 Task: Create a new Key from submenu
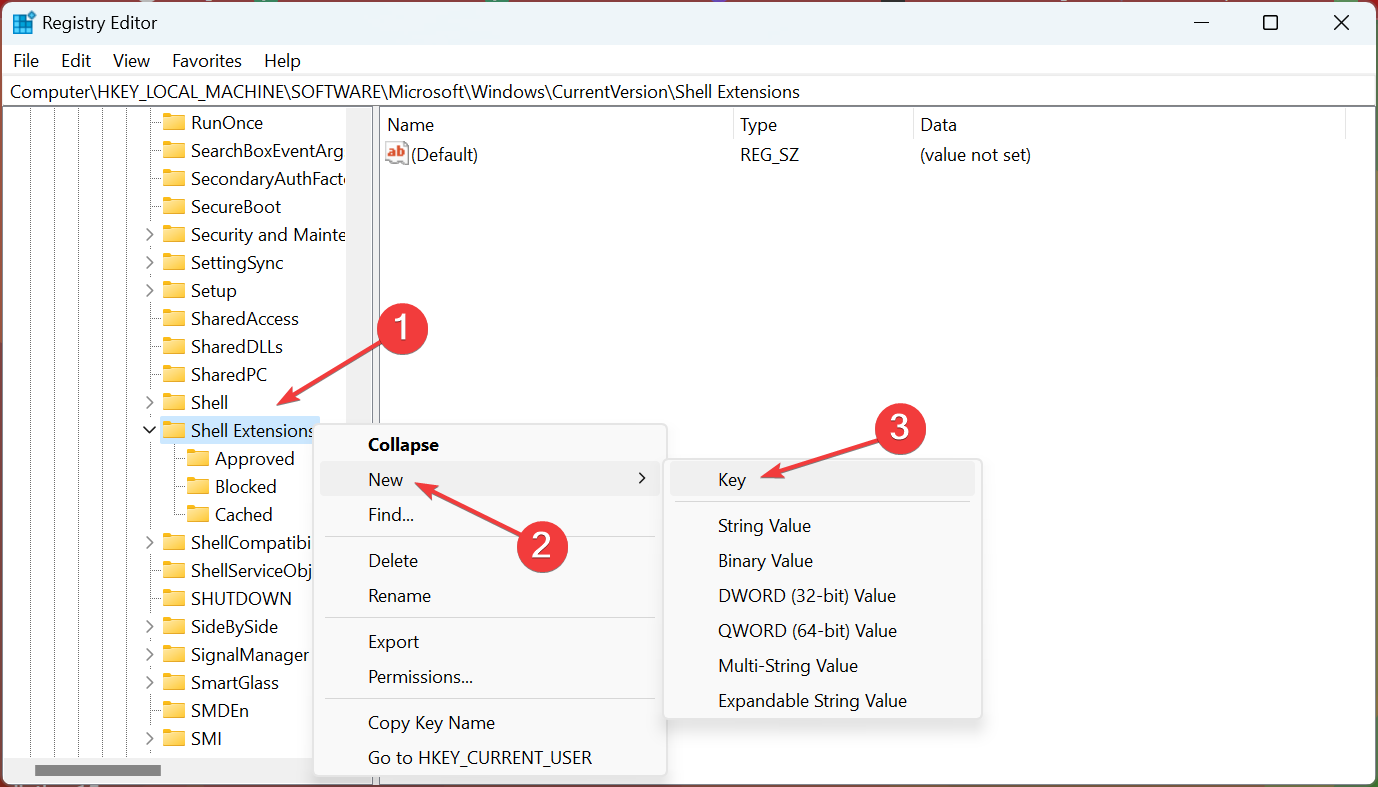pos(822,480)
